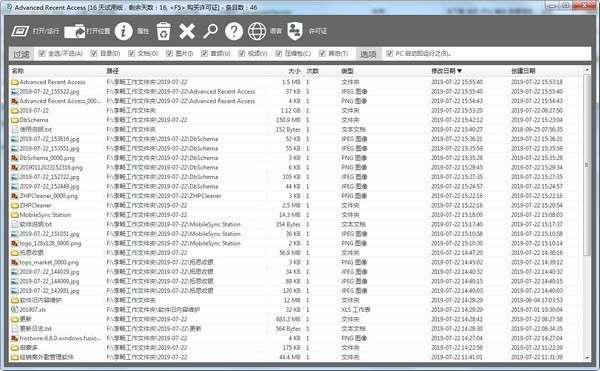
Task: Sort by the 次数 (Count) column header
Action: point(313,71)
